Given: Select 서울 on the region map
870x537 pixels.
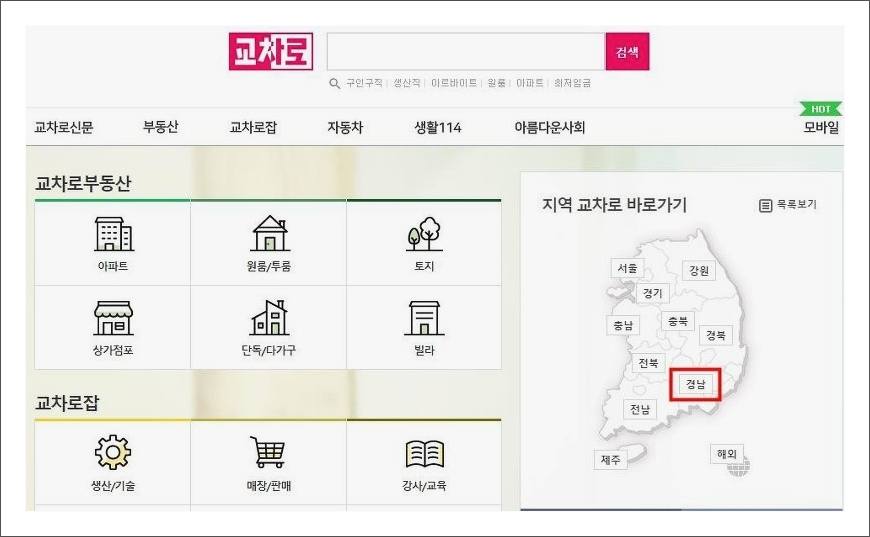Looking at the screenshot, I should tap(627, 268).
